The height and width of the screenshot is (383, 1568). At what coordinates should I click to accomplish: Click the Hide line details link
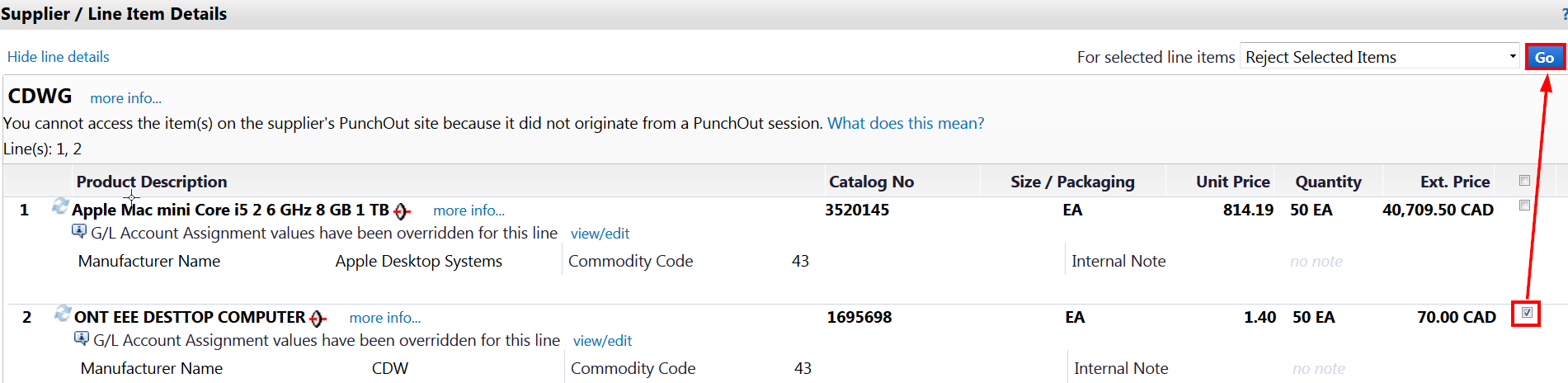pos(59,57)
